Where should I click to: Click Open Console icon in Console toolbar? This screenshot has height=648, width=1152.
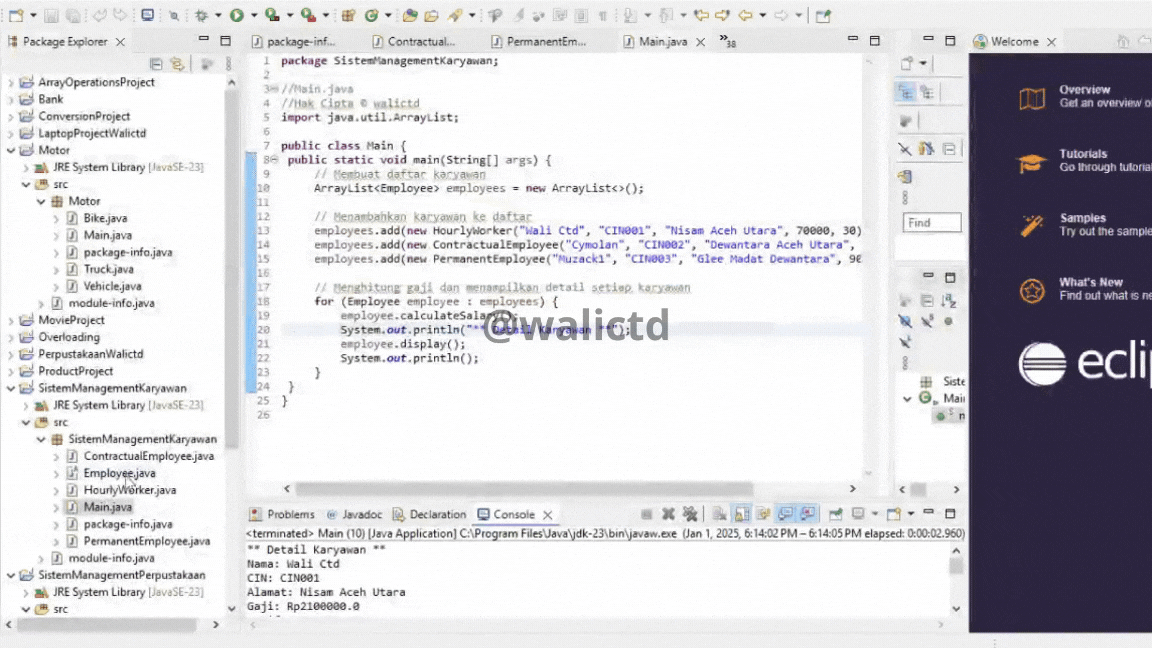(893, 514)
